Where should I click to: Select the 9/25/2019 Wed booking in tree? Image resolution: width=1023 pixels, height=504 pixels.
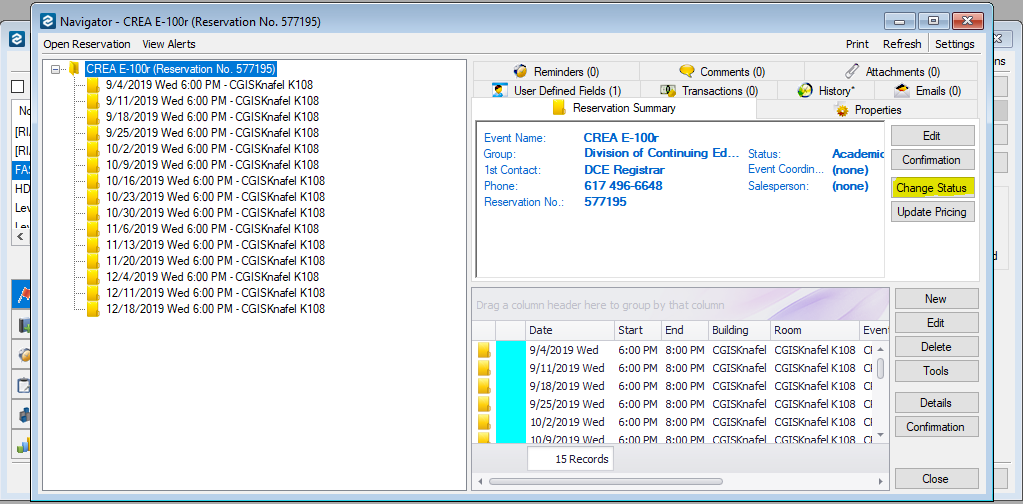(x=212, y=133)
